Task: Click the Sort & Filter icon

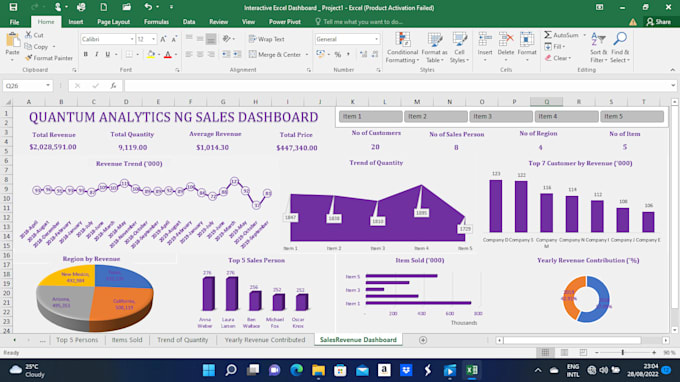Action: (x=598, y=39)
